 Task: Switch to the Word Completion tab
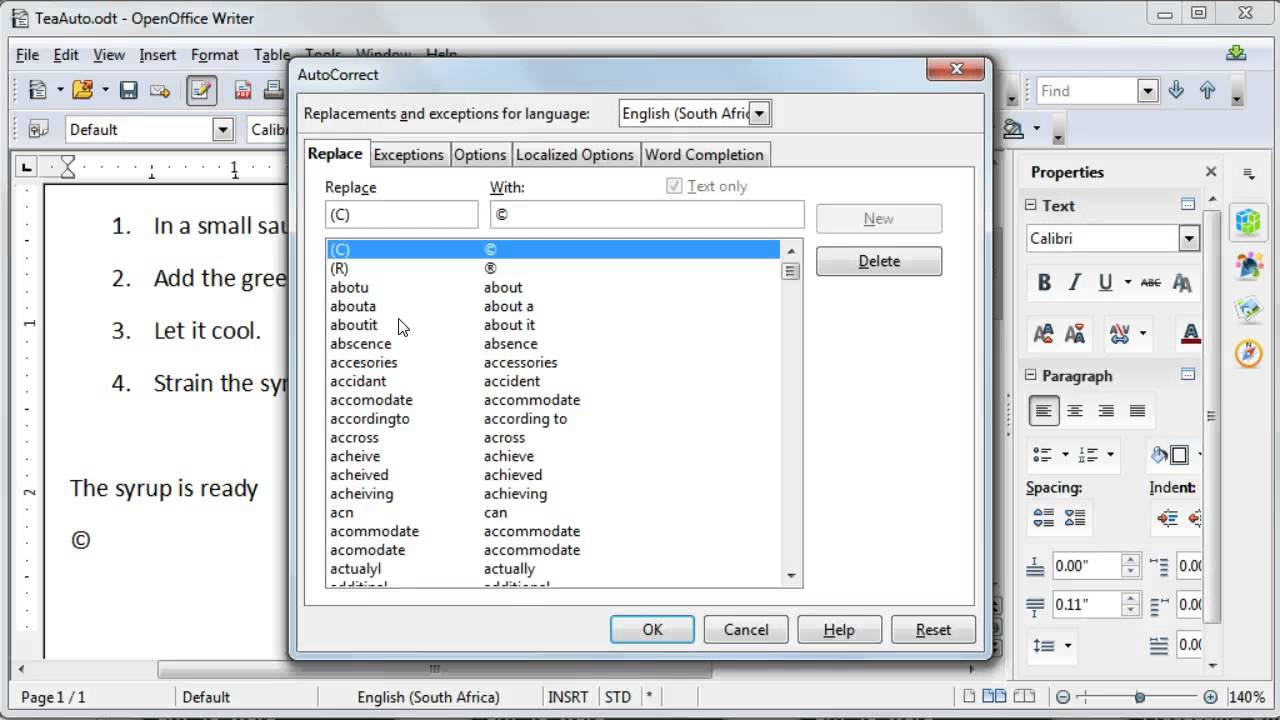click(704, 154)
